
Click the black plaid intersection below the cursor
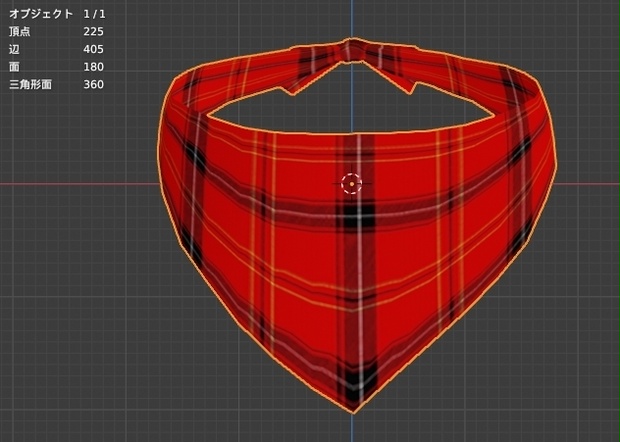click(359, 215)
